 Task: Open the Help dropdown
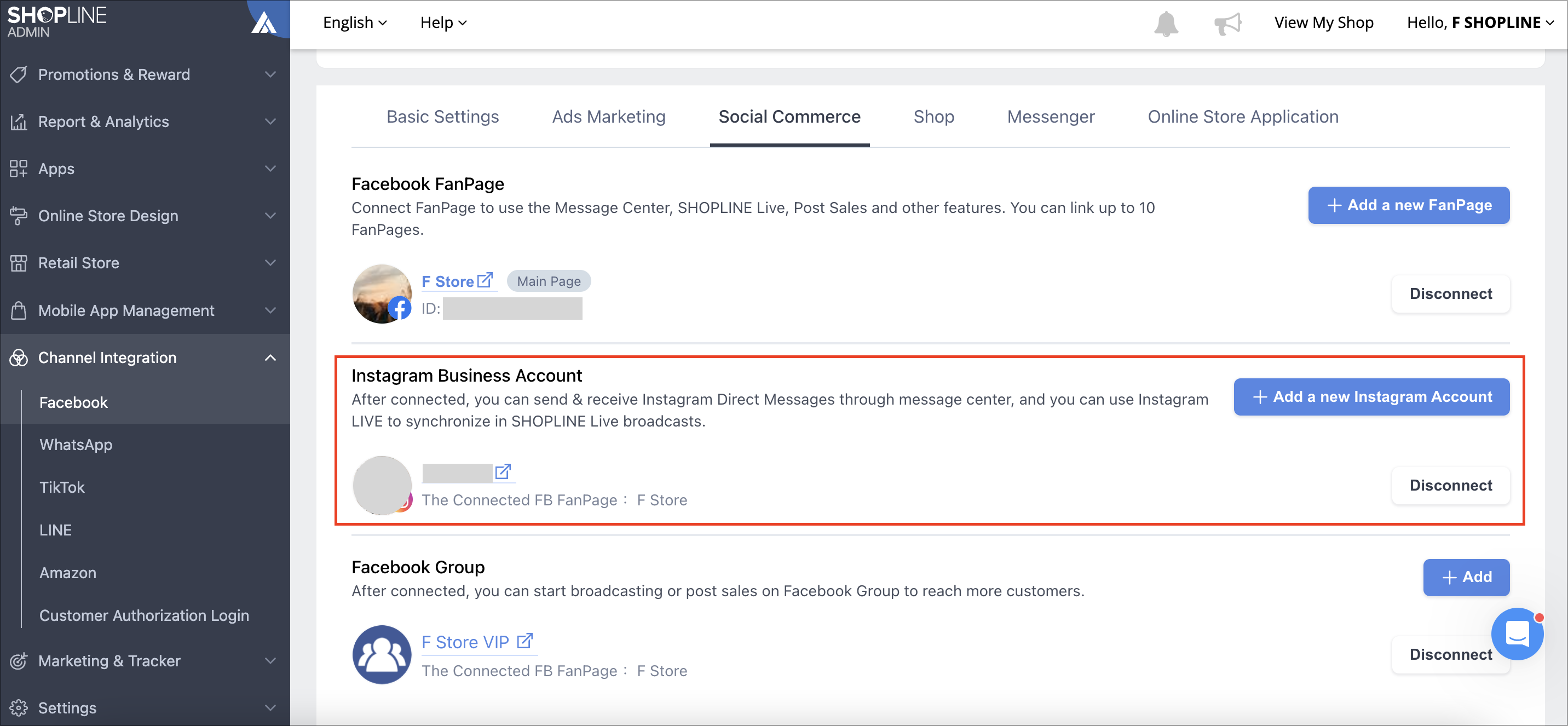coord(443,22)
